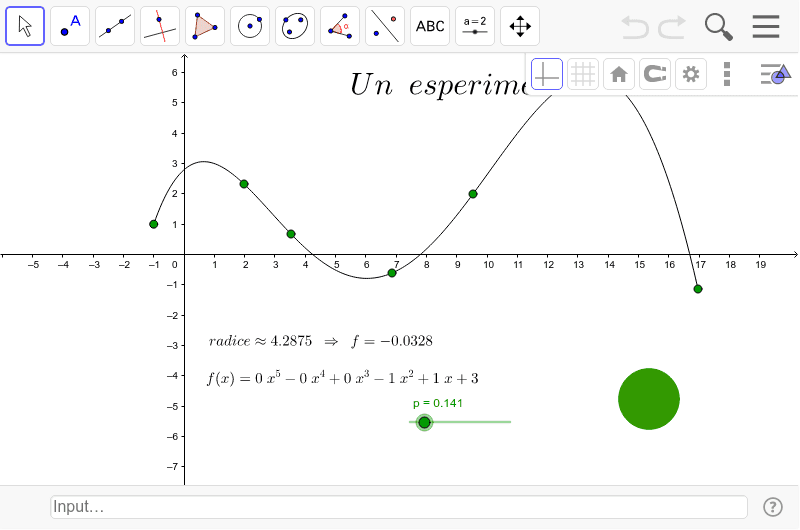Toggle the style bar views icon
This screenshot has height=530, width=800.
(x=776, y=74)
